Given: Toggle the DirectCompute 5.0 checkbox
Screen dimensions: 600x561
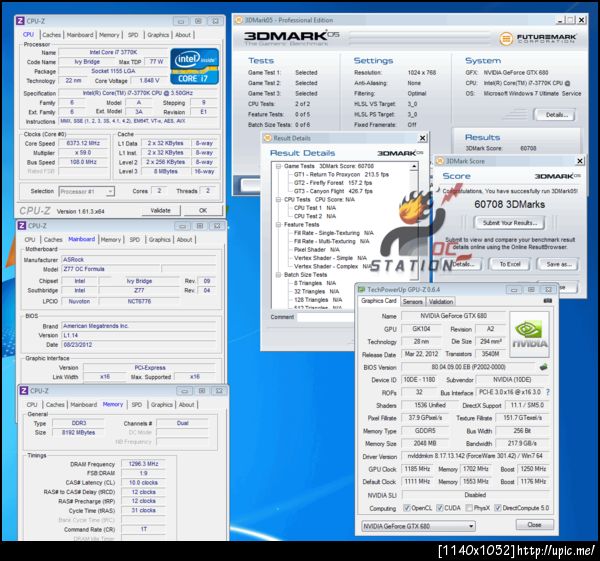Looking at the screenshot, I should 497,508.
